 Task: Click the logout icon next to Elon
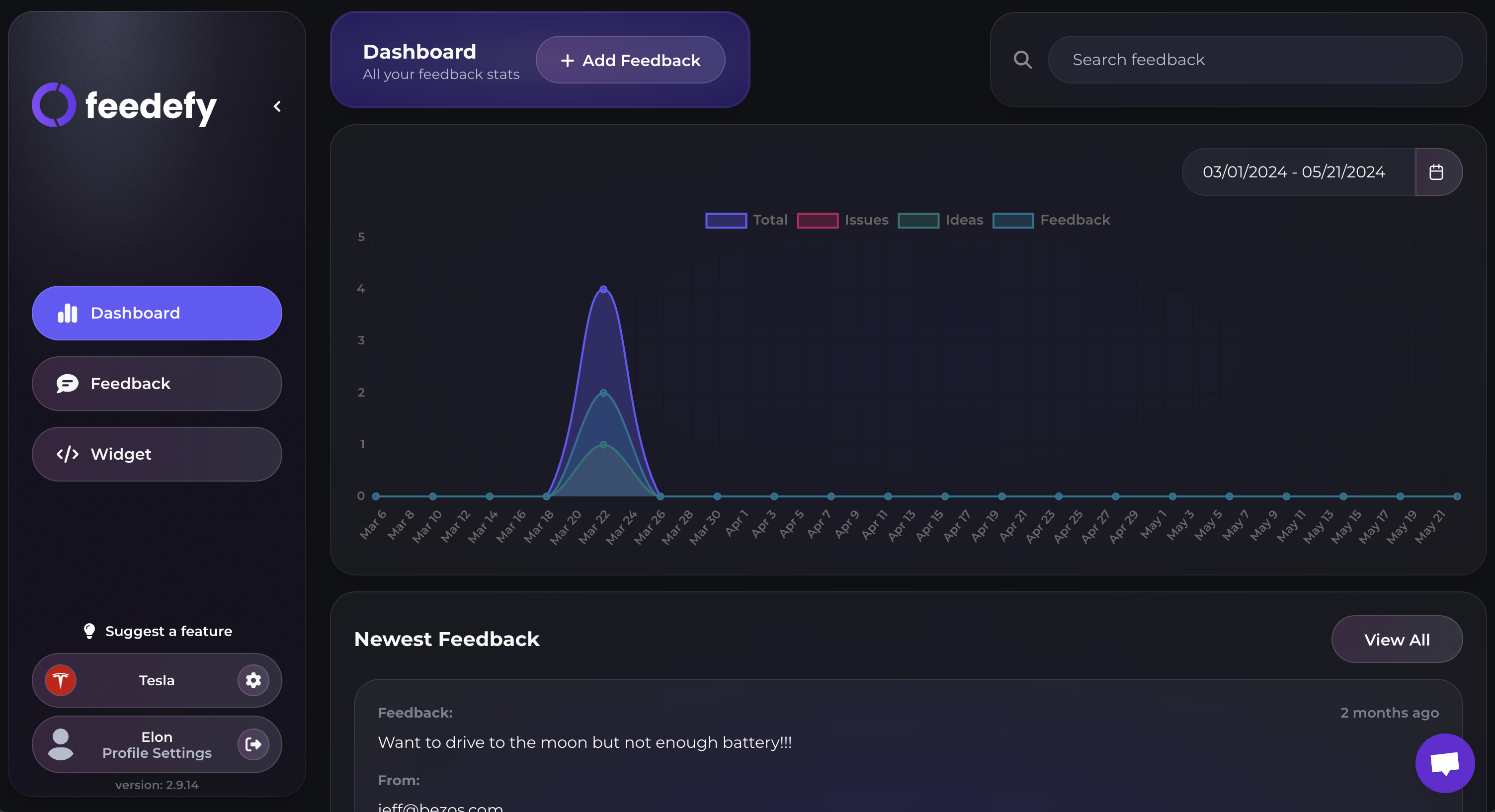point(253,744)
